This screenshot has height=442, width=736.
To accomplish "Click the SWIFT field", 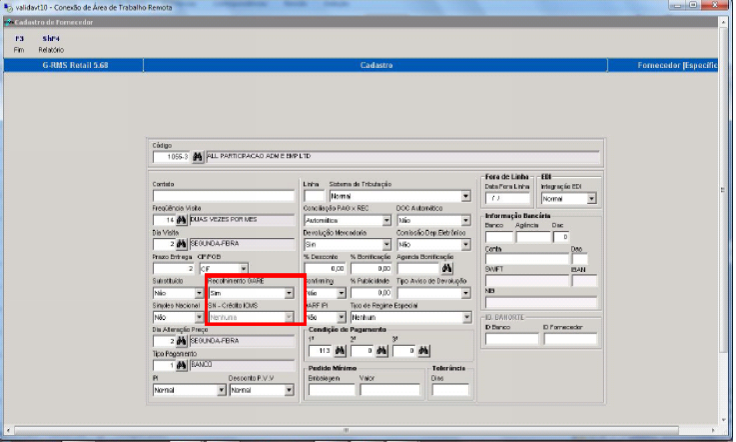I will pyautogui.click(x=527, y=281).
